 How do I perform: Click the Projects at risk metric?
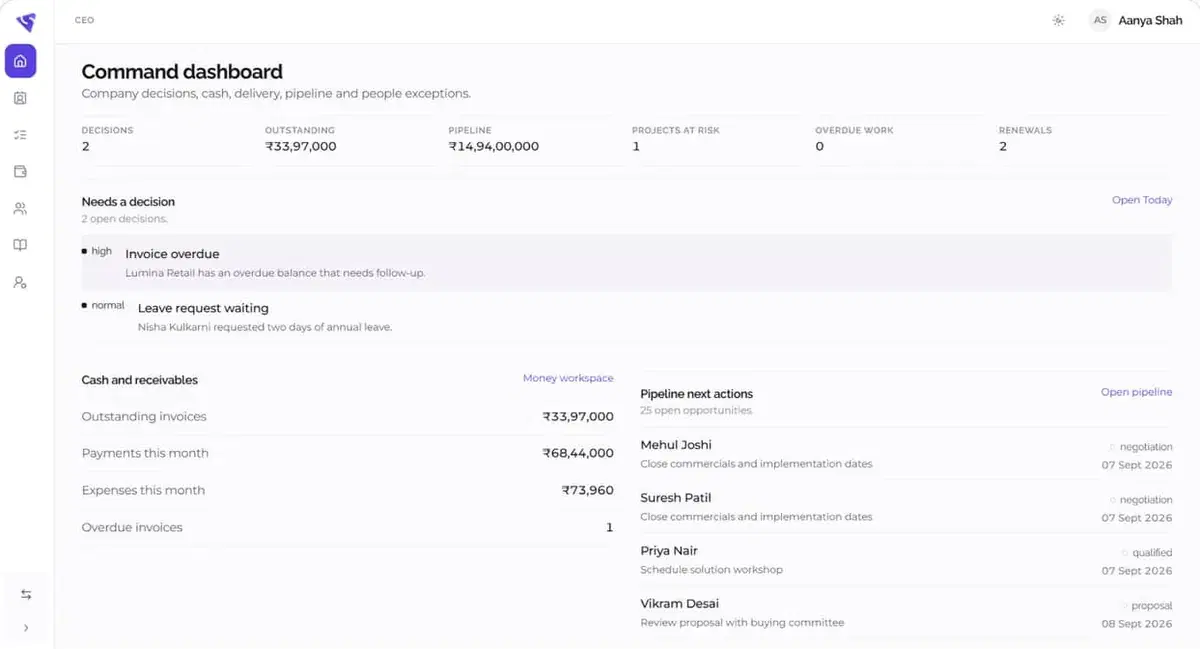pos(675,138)
